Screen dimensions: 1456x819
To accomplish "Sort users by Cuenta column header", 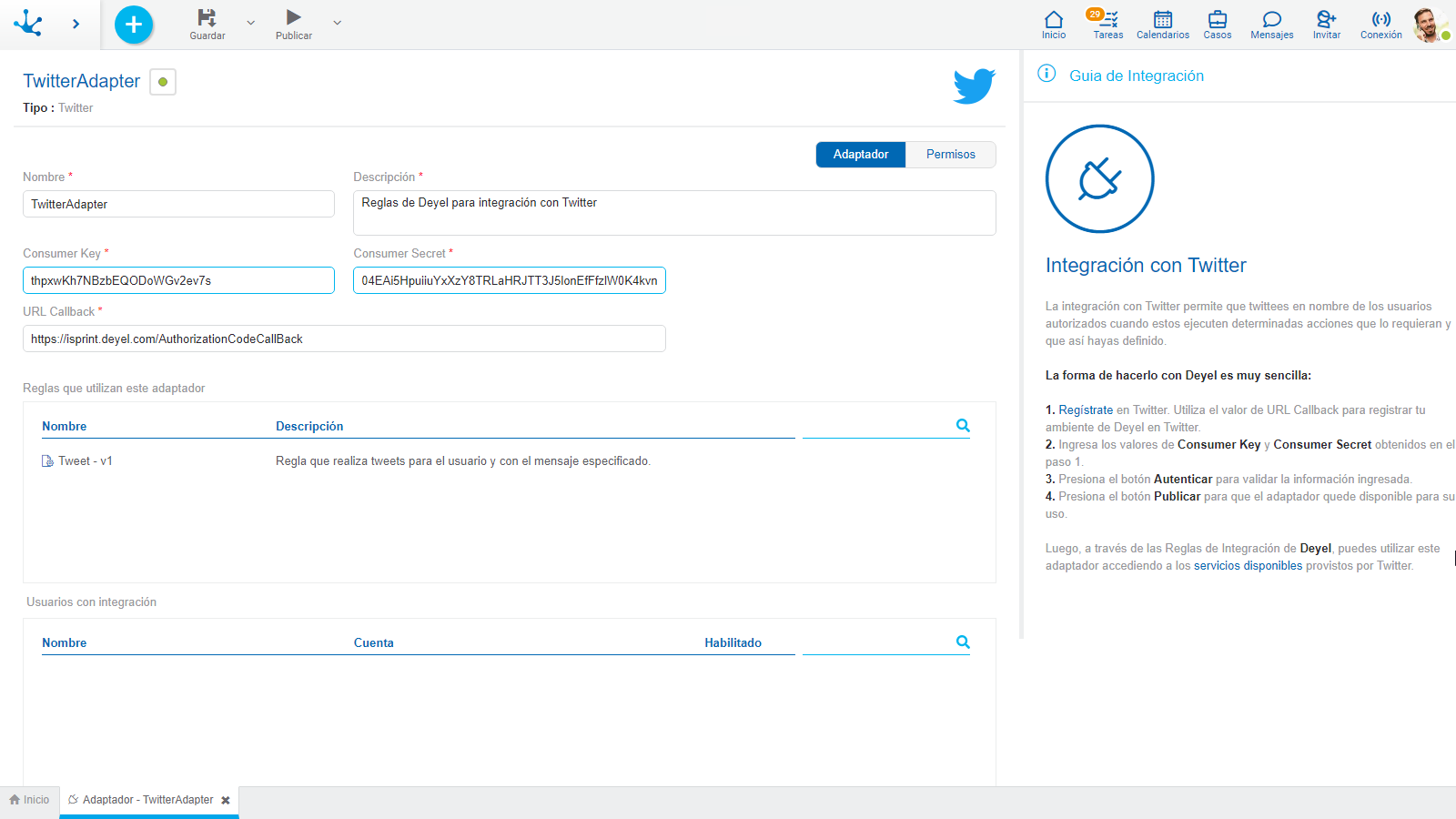I will (374, 642).
